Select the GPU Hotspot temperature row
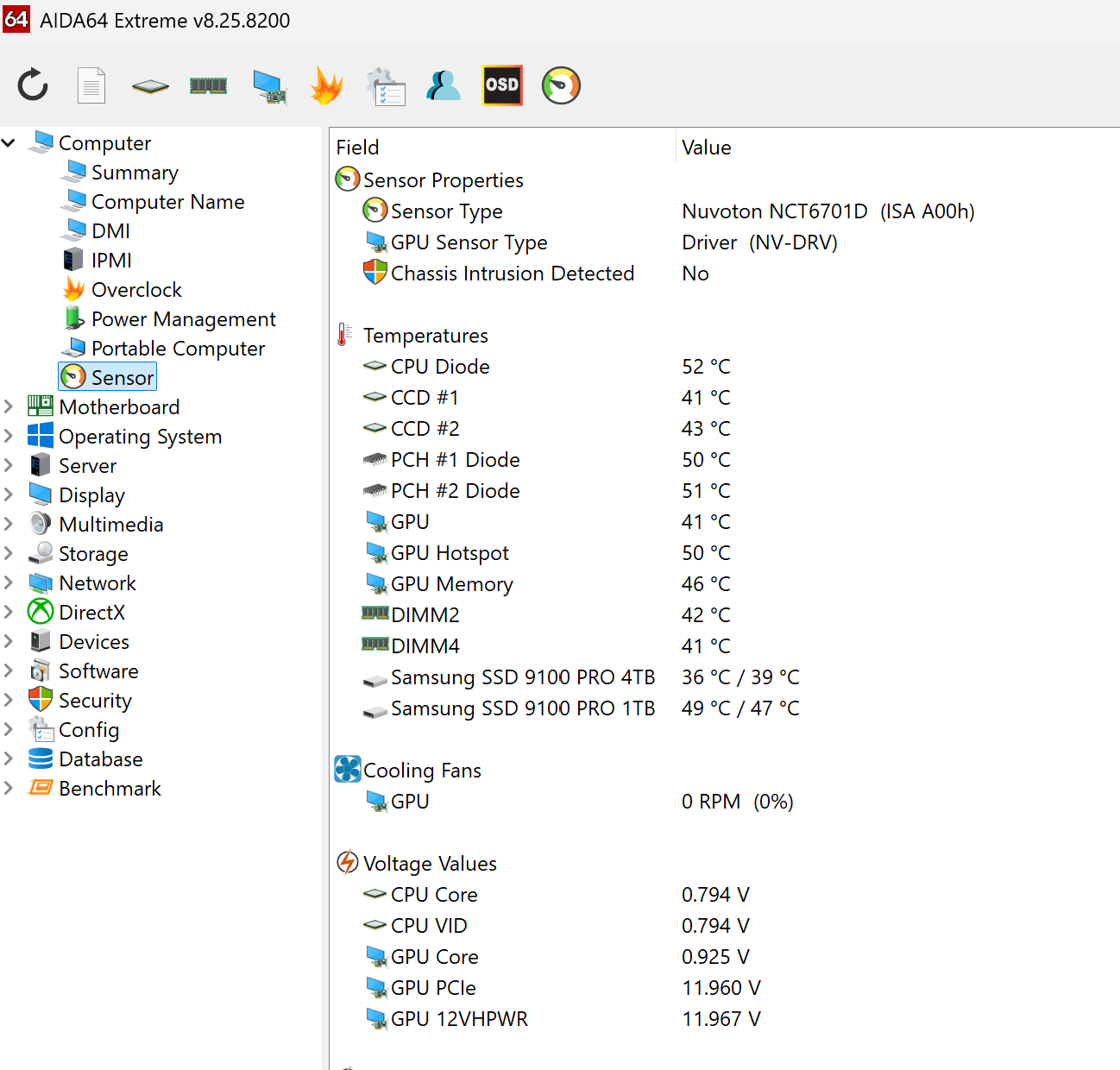The width and height of the screenshot is (1120, 1070). pos(450,553)
